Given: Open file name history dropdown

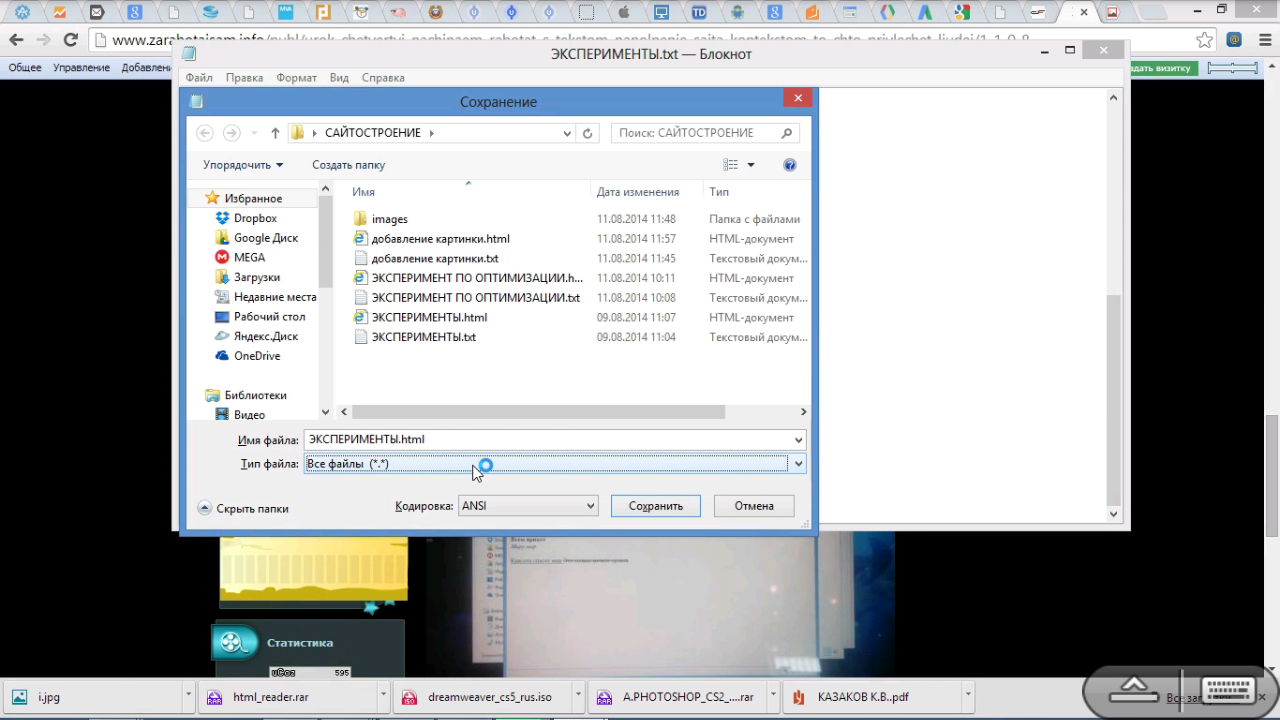Looking at the screenshot, I should (x=798, y=440).
